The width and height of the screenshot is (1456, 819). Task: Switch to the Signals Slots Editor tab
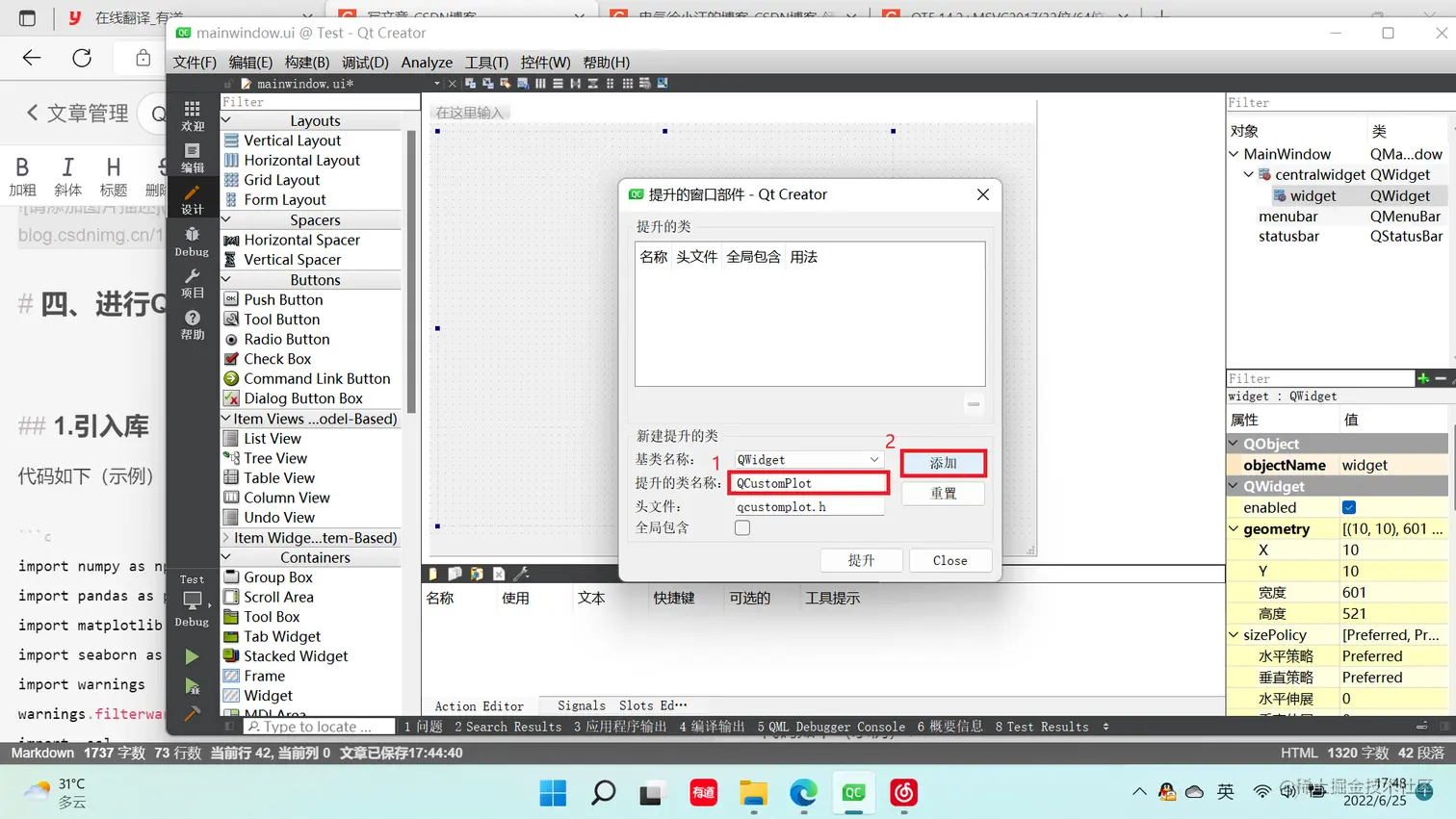coord(622,705)
